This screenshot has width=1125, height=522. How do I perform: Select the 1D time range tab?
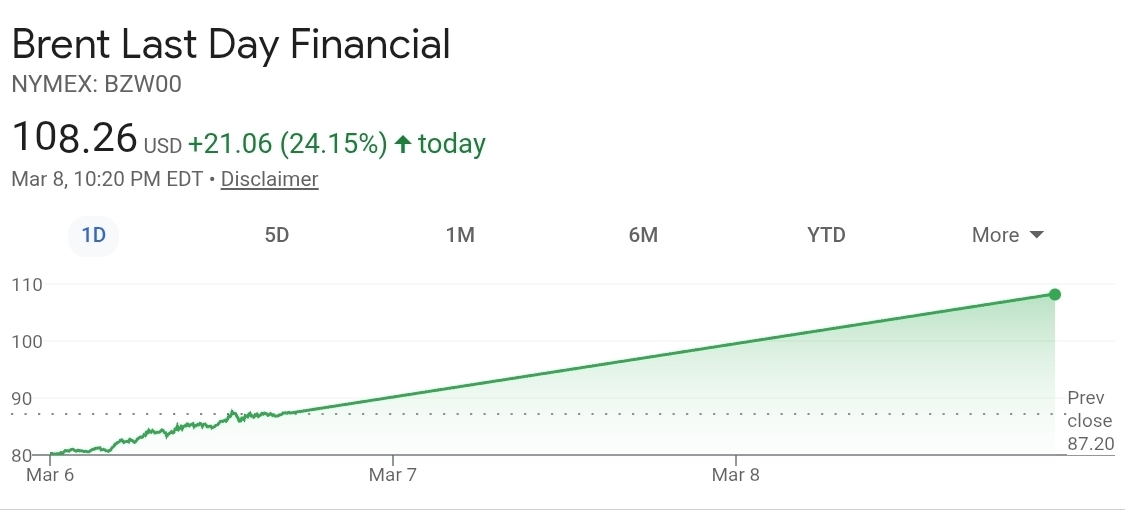click(x=93, y=235)
